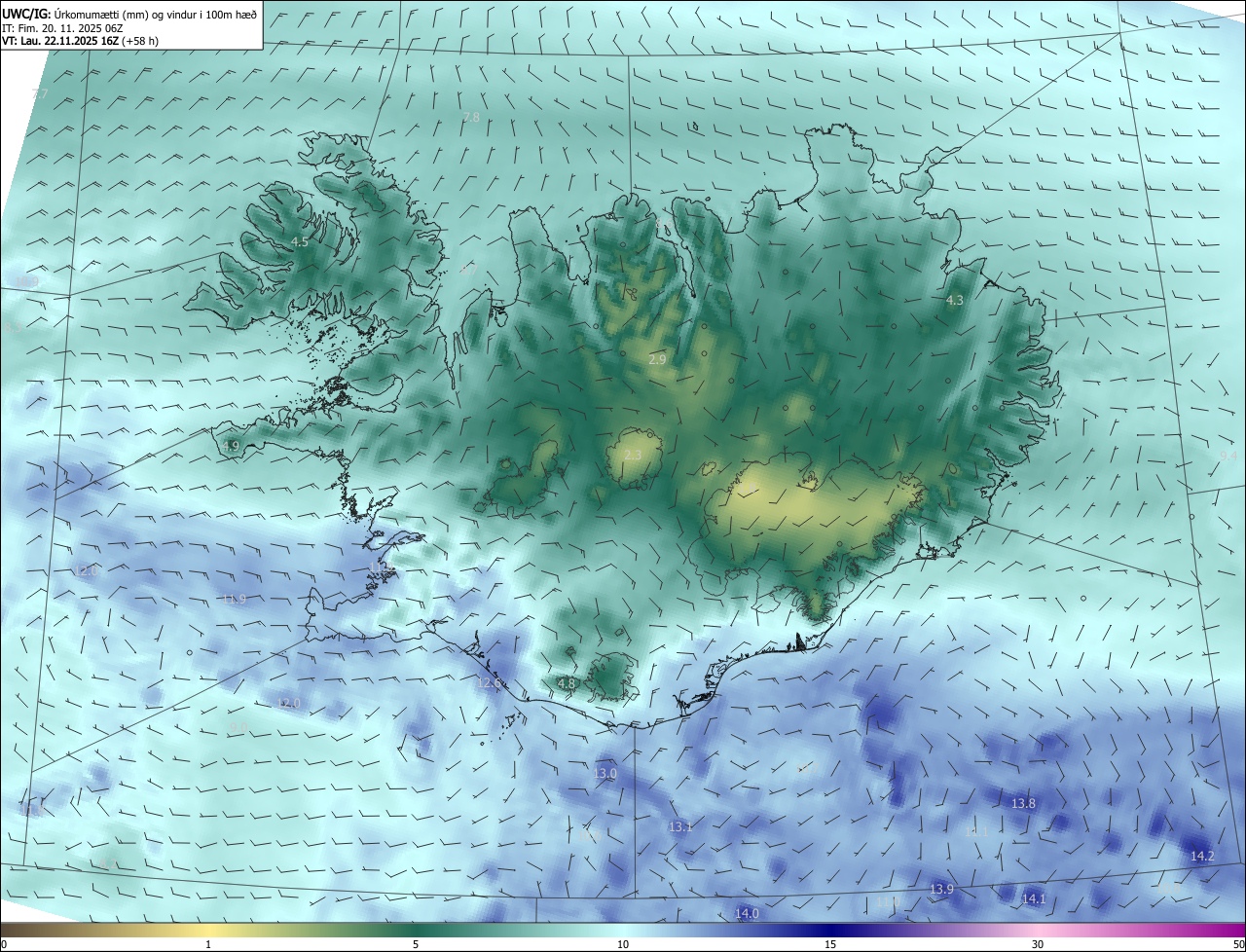The width and height of the screenshot is (1246, 952).
Task: Click the colour scale tick label "0"
Action: 4,944
